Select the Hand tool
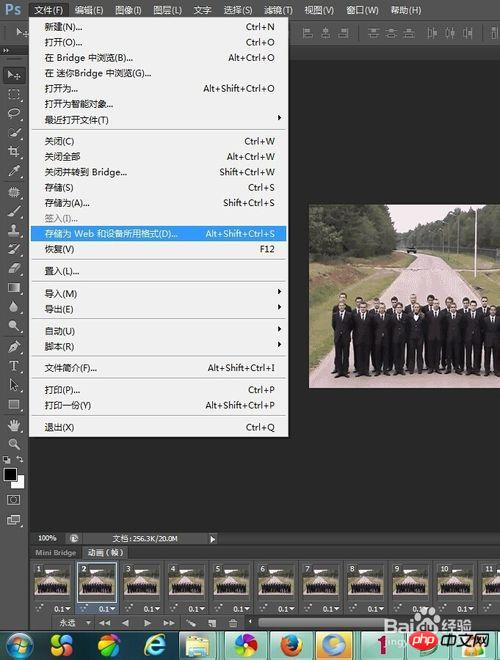The image size is (500, 660). [x=14, y=425]
